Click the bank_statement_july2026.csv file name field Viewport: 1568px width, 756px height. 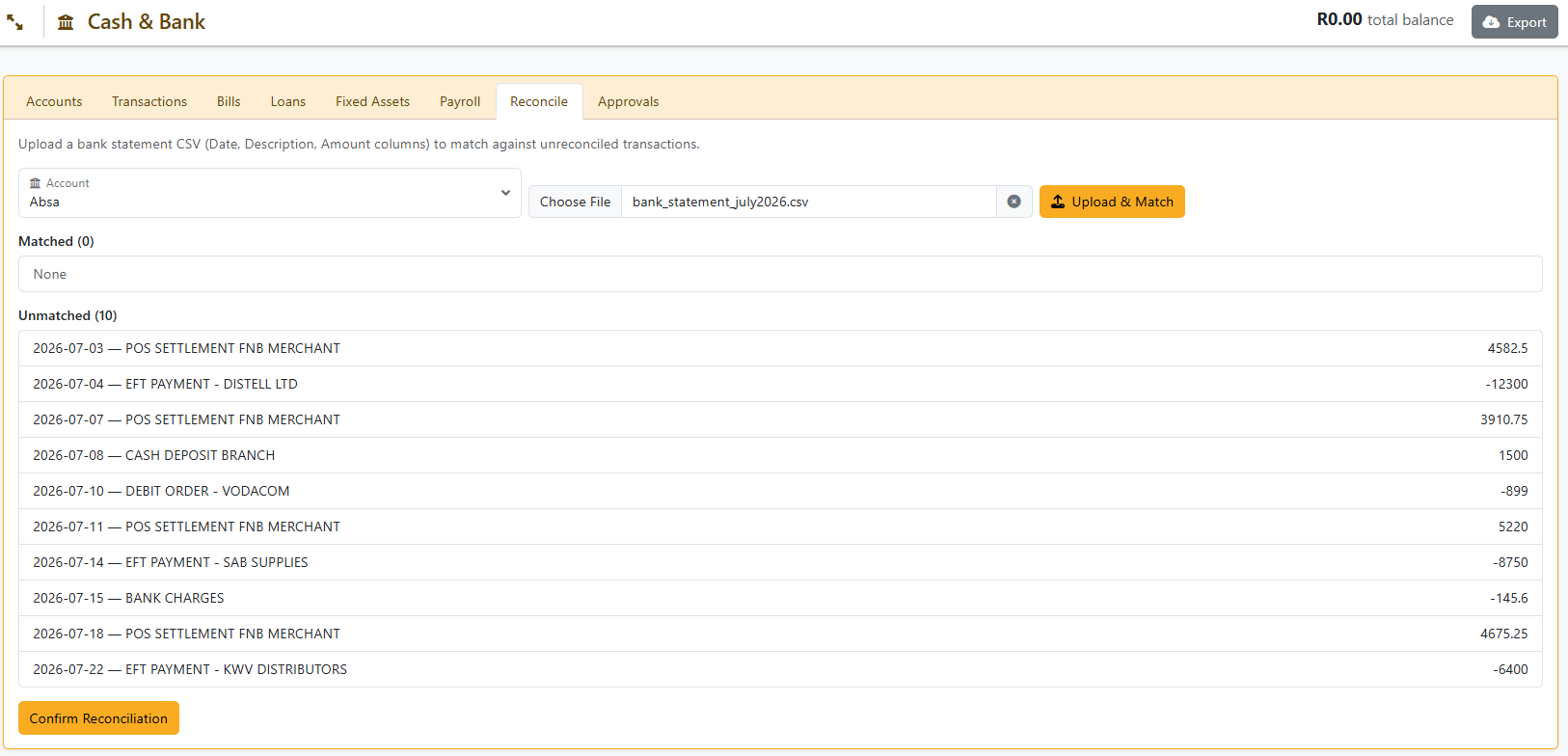[x=809, y=202]
